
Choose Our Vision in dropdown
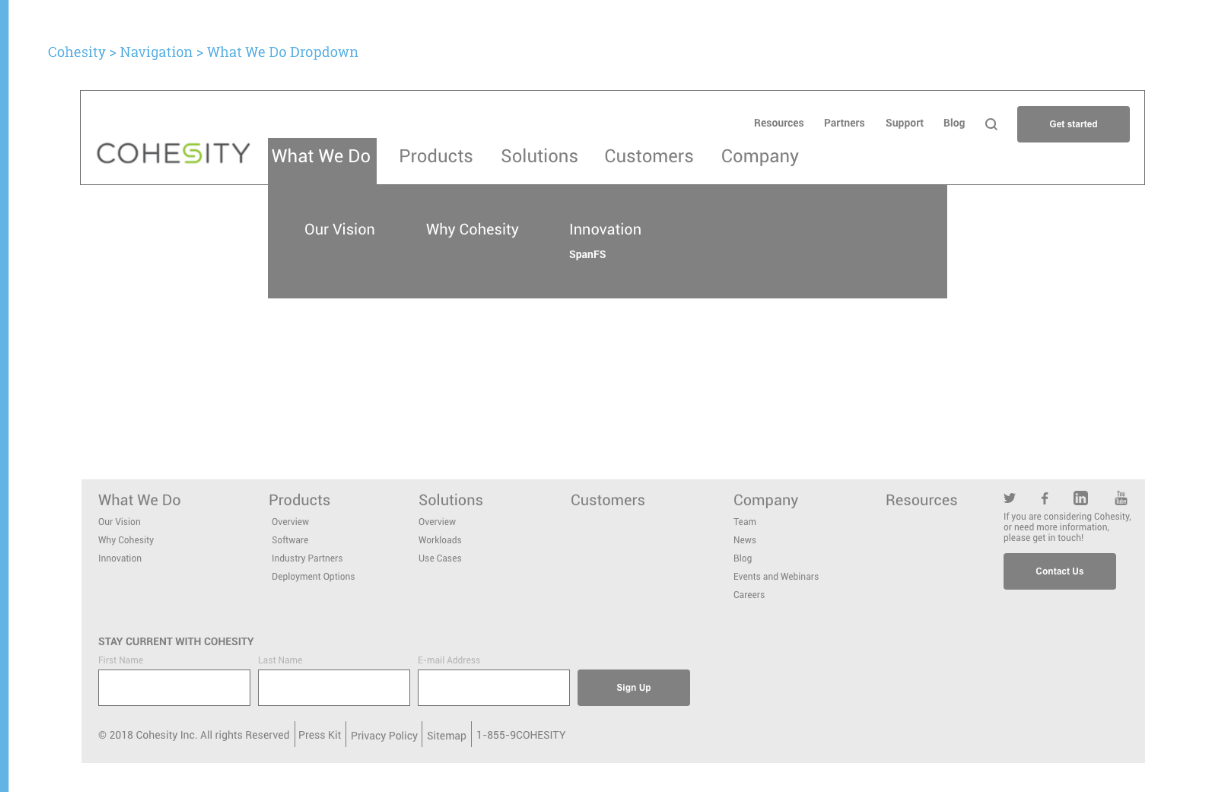pos(340,229)
